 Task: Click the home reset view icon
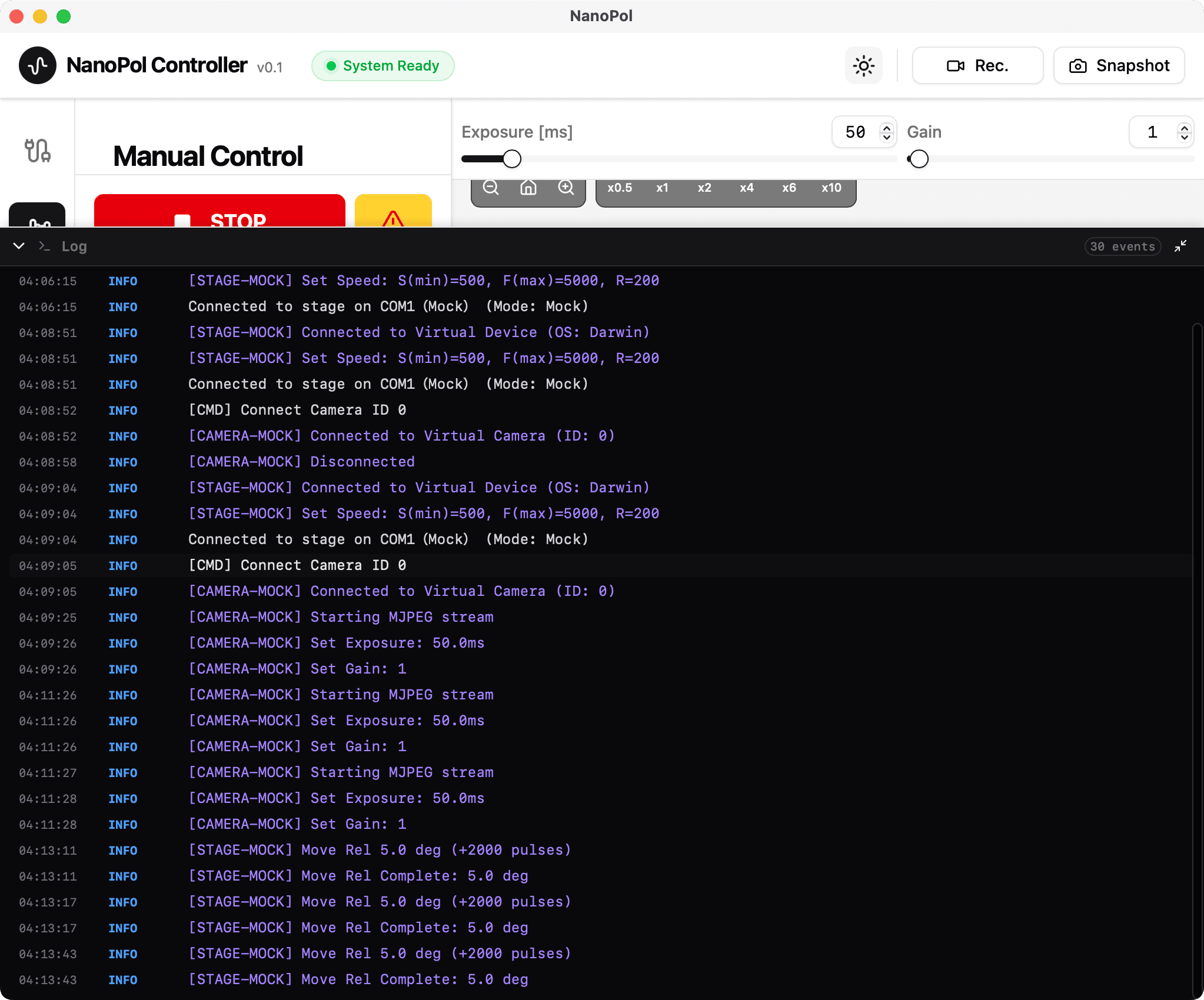tap(528, 188)
